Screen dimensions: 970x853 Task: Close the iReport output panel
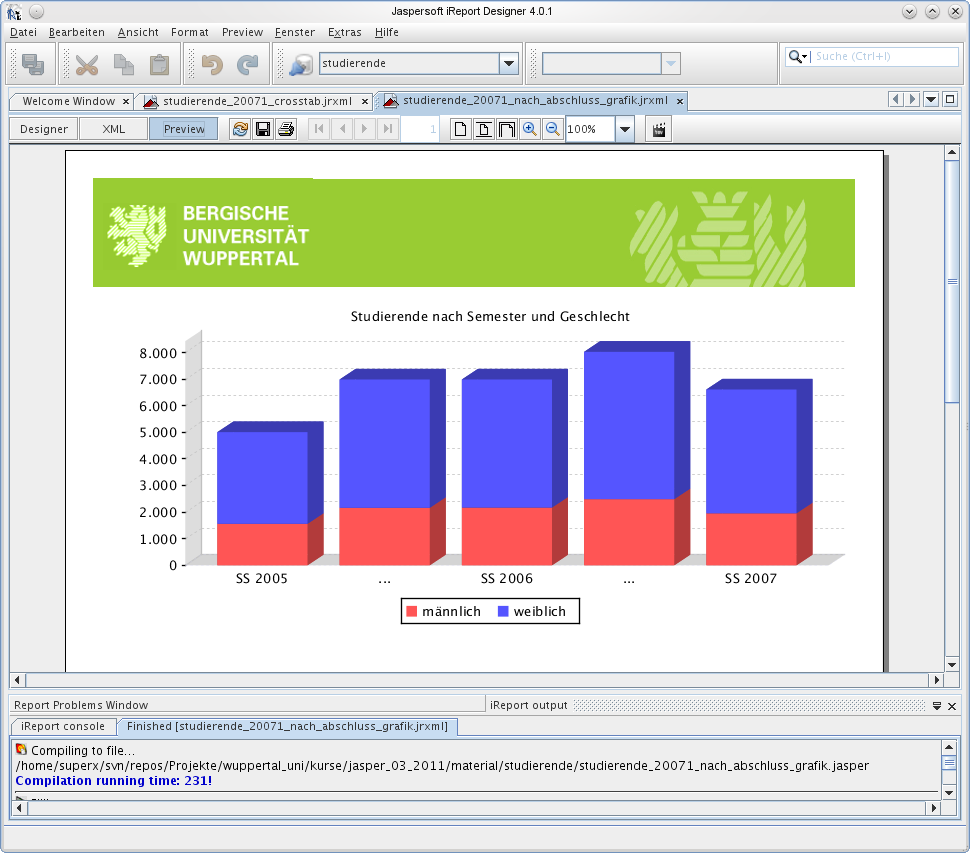(952, 706)
